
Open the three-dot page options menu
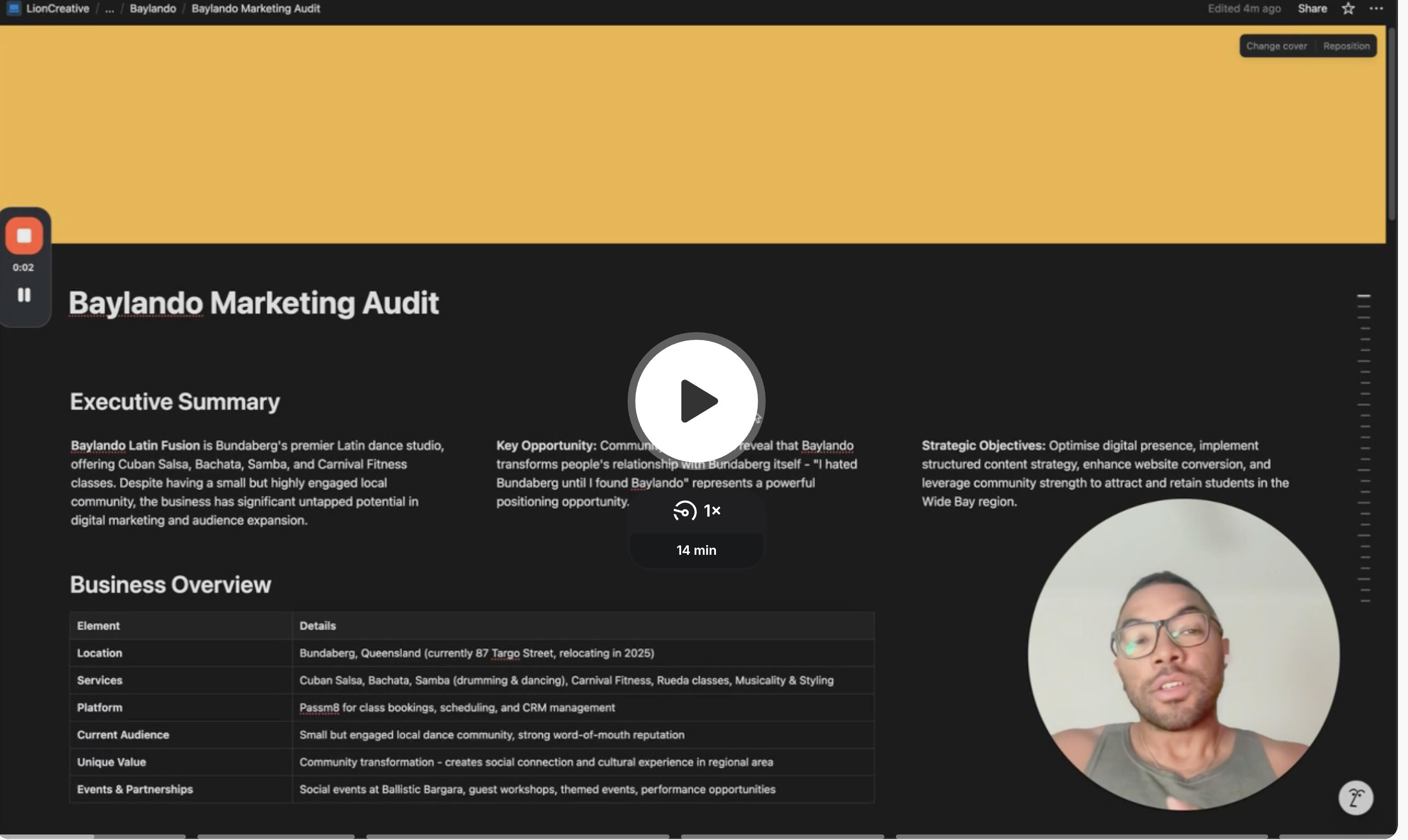point(1376,8)
